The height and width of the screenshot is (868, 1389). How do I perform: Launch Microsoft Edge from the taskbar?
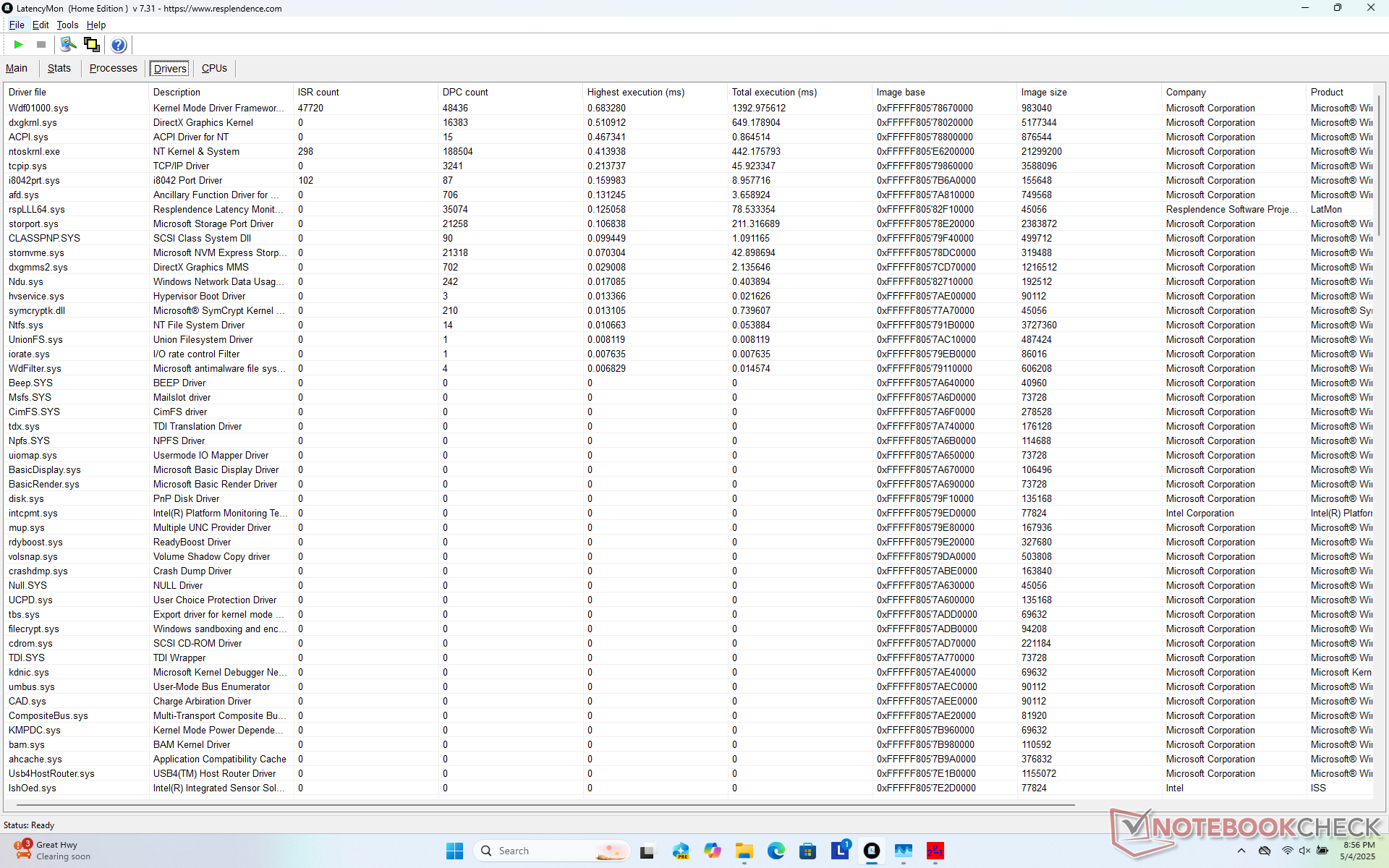pos(776,851)
